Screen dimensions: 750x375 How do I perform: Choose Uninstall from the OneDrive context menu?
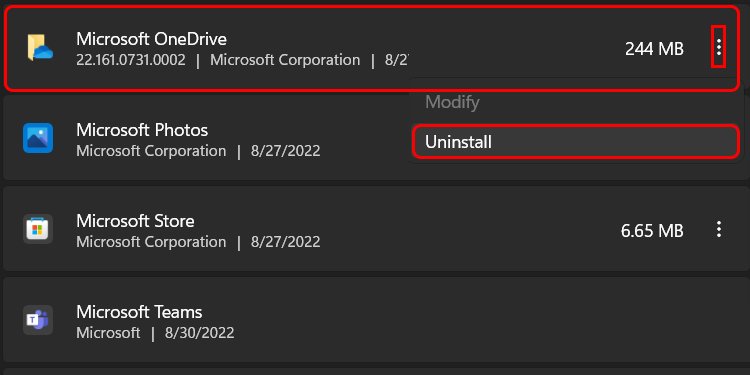pyautogui.click(x=576, y=142)
